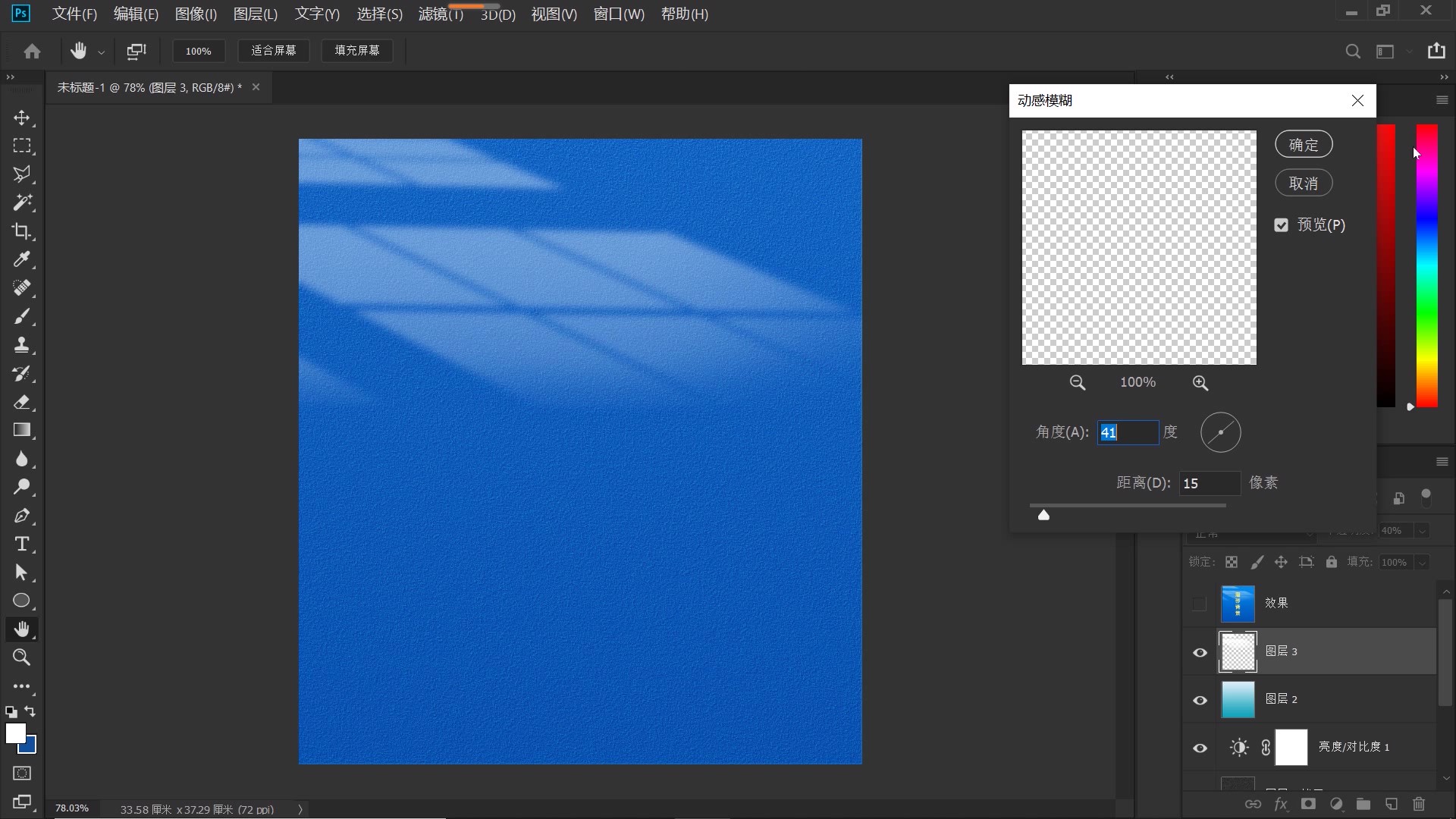The height and width of the screenshot is (819, 1456).
Task: Click zoom-in magnifier under blur preview
Action: pyautogui.click(x=1200, y=383)
